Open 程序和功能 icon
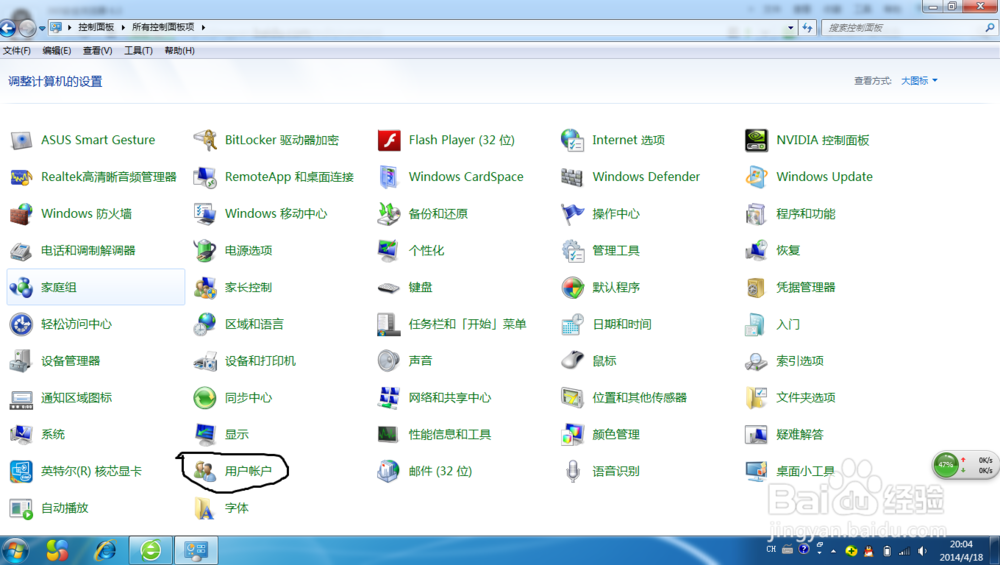 coord(756,214)
